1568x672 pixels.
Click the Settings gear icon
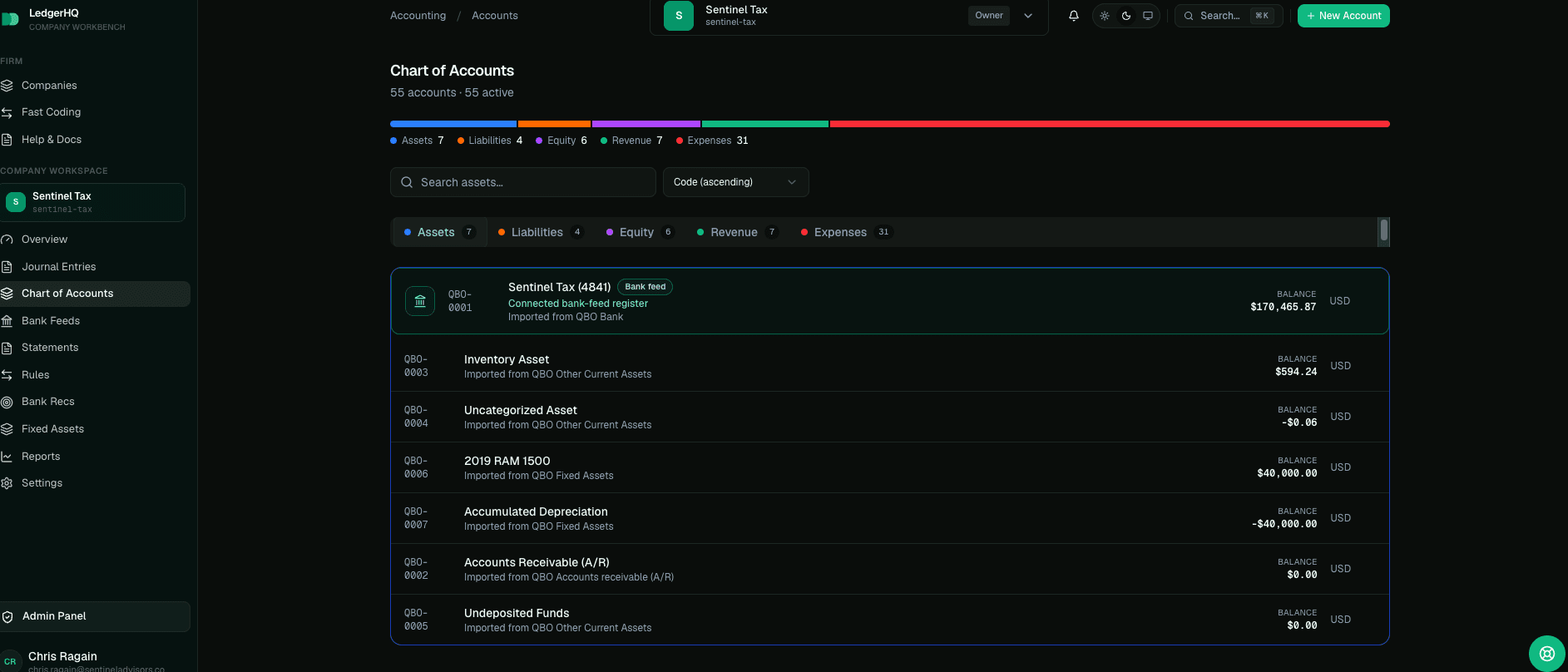click(x=7, y=483)
